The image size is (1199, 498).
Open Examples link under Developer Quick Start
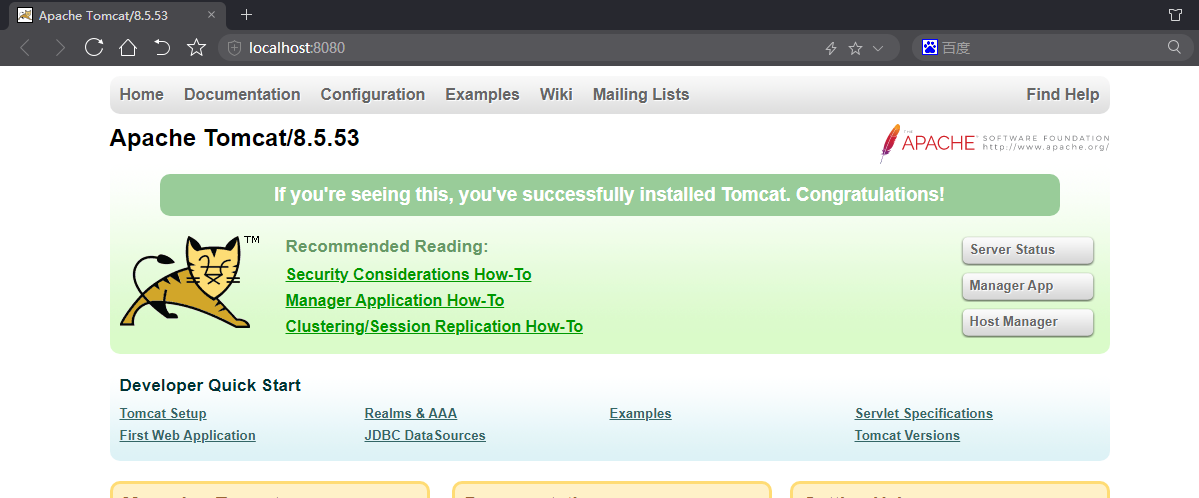641,414
